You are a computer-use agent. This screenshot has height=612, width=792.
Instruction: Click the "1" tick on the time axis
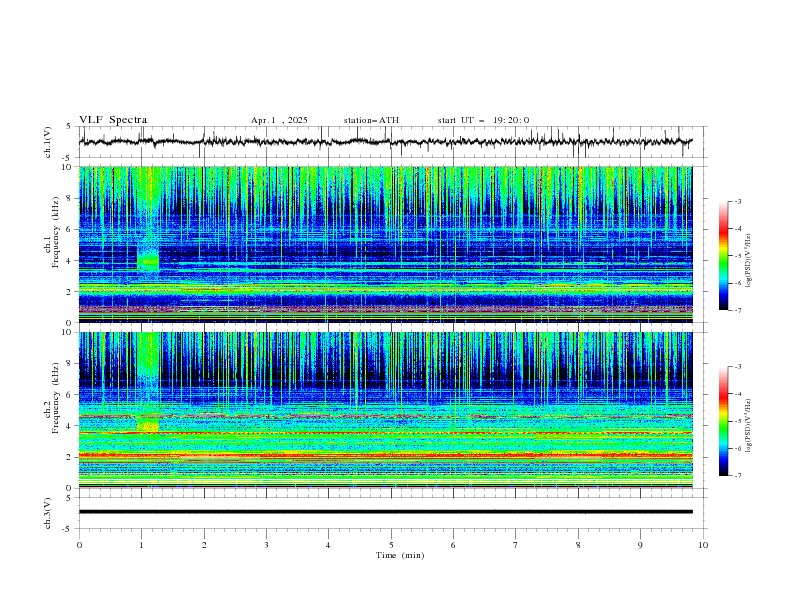(141, 545)
